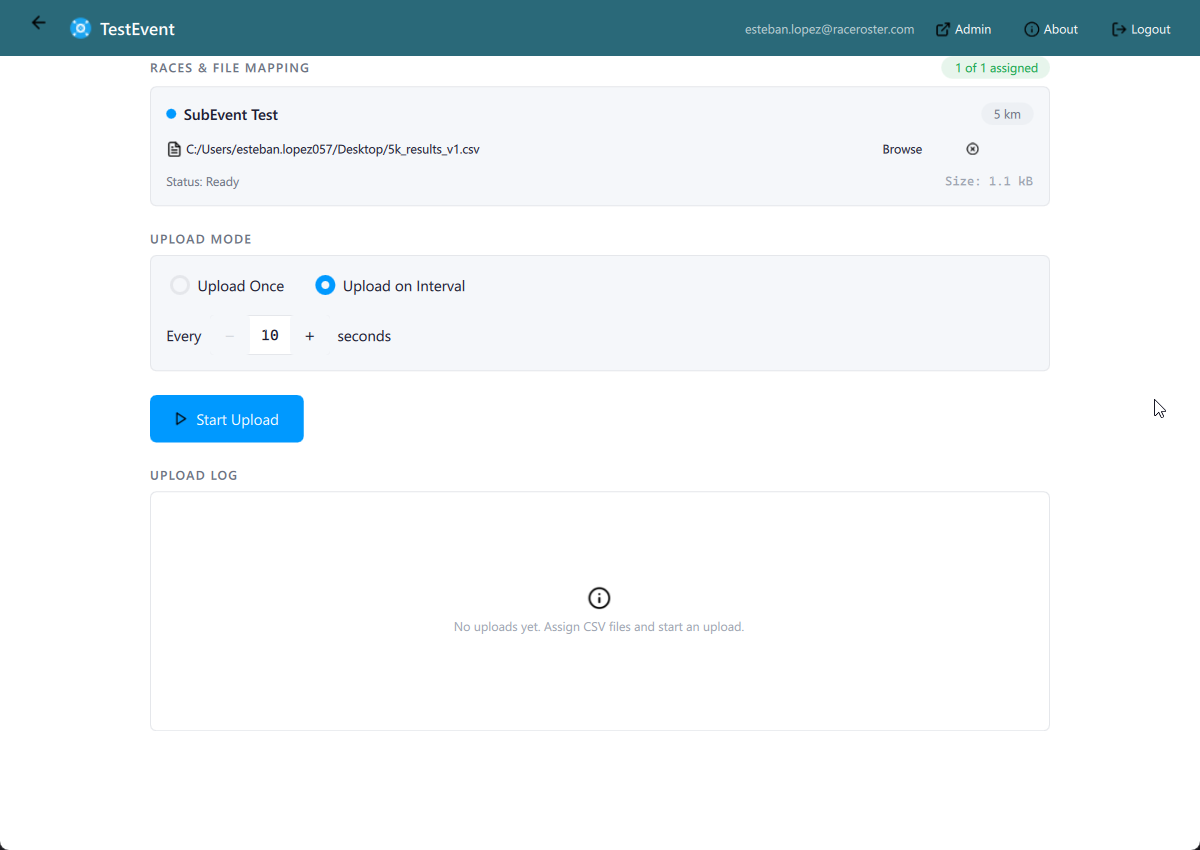Click the interval seconds input field
The width and height of the screenshot is (1200, 850).
point(270,336)
